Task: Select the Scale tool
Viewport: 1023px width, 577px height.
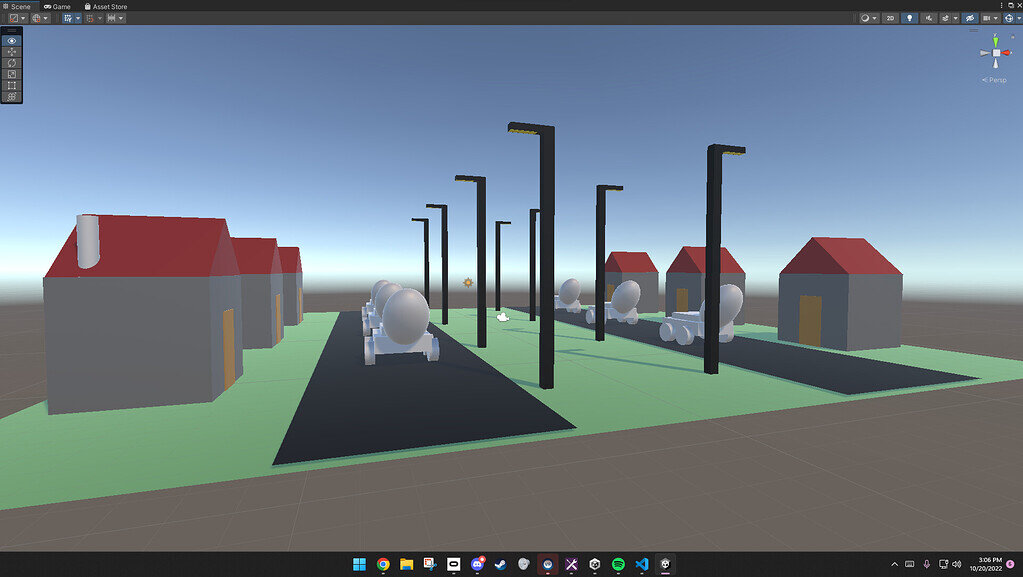Action: click(x=11, y=72)
